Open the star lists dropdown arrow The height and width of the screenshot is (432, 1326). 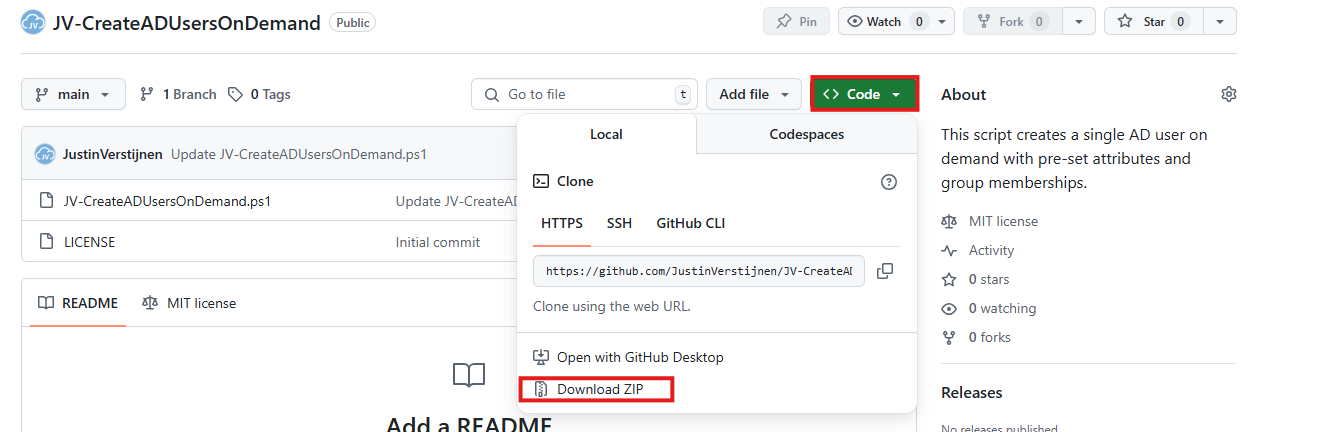click(1220, 21)
